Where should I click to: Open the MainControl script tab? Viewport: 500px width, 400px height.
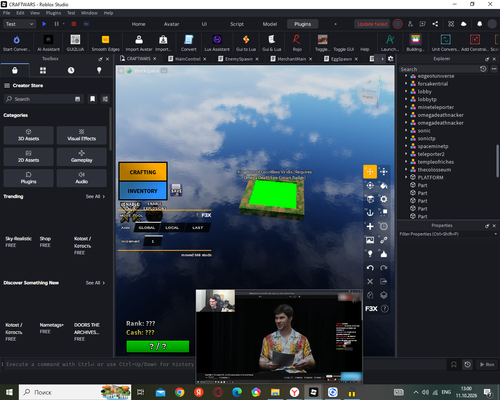point(187,59)
